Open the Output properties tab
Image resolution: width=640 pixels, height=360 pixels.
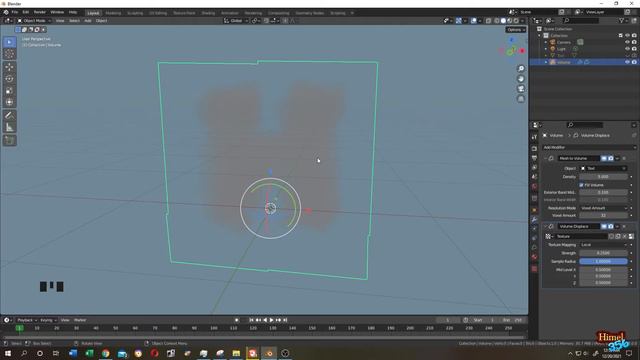pyautogui.click(x=534, y=158)
